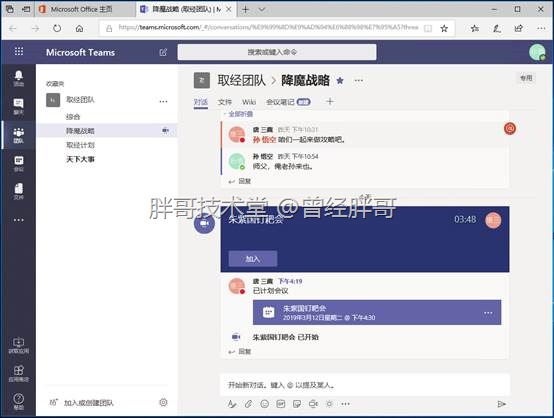Go to browser home page icon
Viewport: 554px width, 418px height.
[80, 28]
